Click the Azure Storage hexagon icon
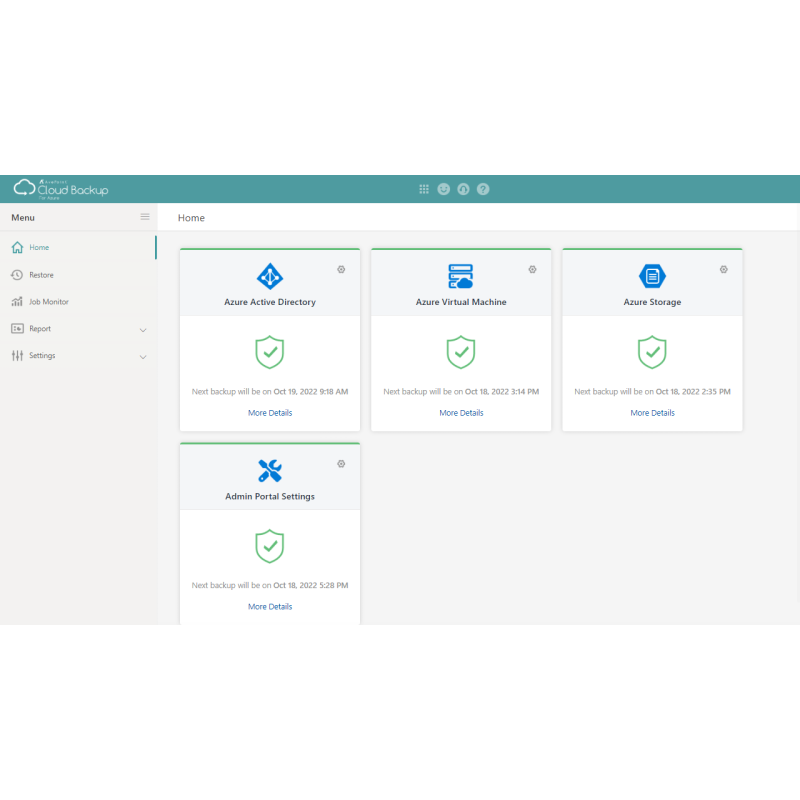 652,276
